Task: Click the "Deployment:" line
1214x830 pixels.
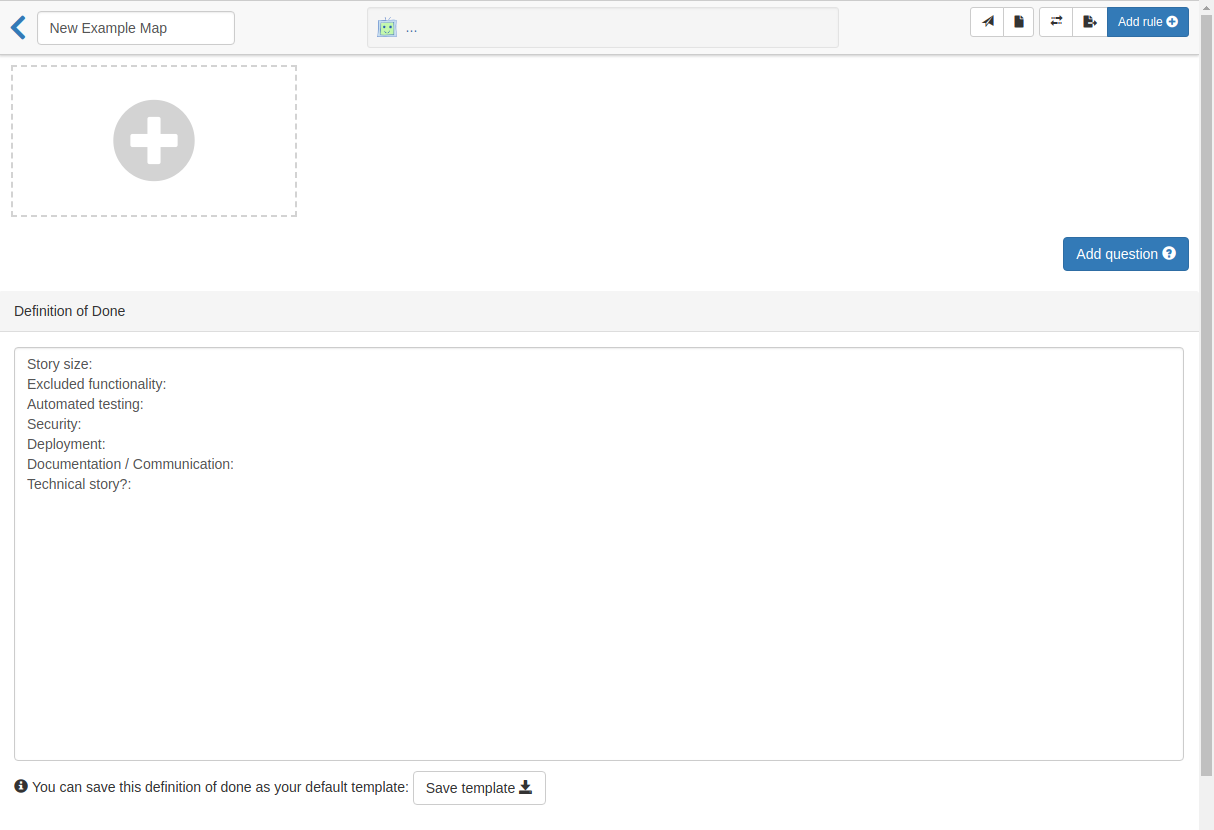Action: pos(66,444)
